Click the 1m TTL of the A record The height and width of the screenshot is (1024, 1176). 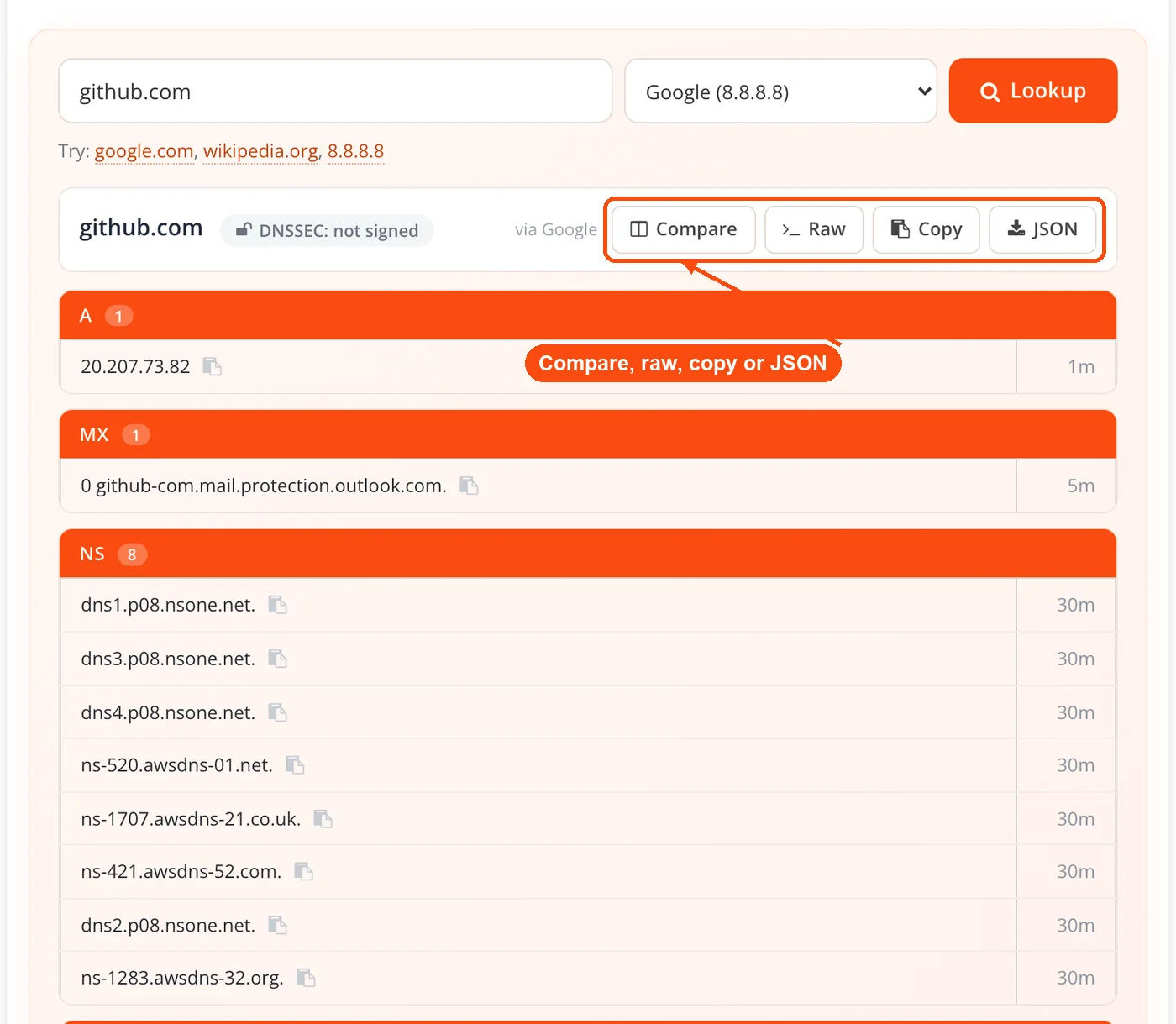click(1081, 366)
